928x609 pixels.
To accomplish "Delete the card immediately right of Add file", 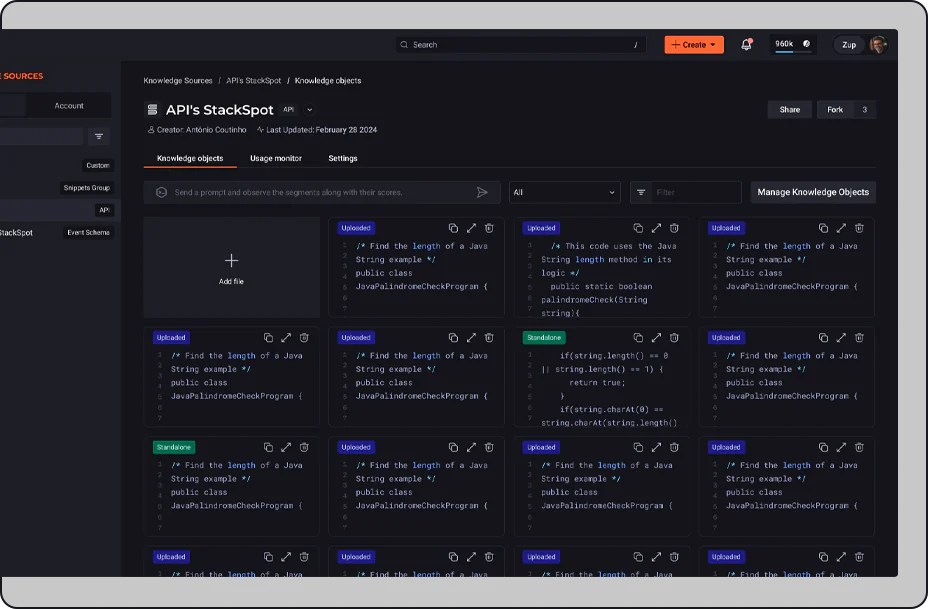I will tap(489, 228).
